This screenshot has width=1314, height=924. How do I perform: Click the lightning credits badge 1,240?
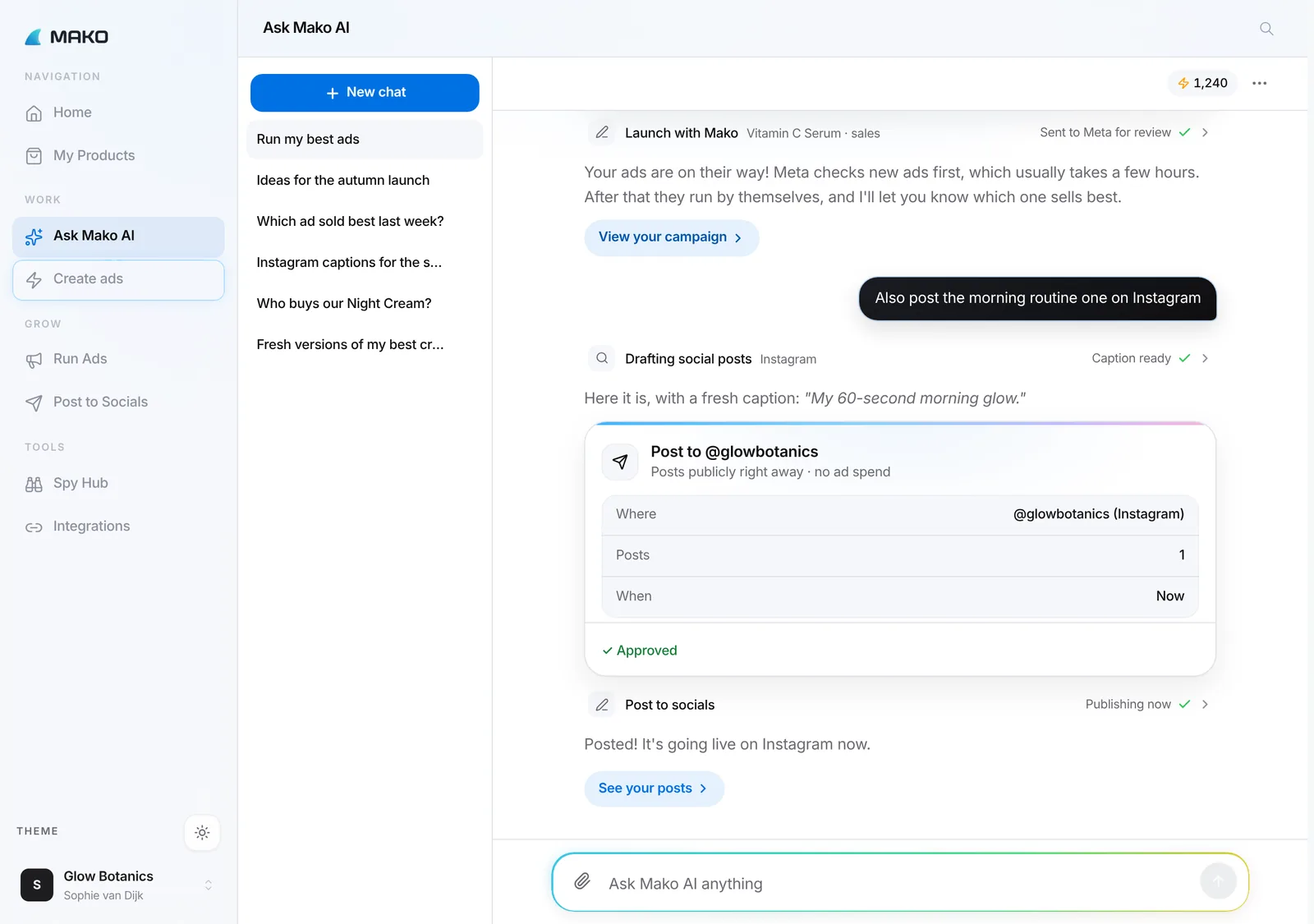tap(1202, 83)
